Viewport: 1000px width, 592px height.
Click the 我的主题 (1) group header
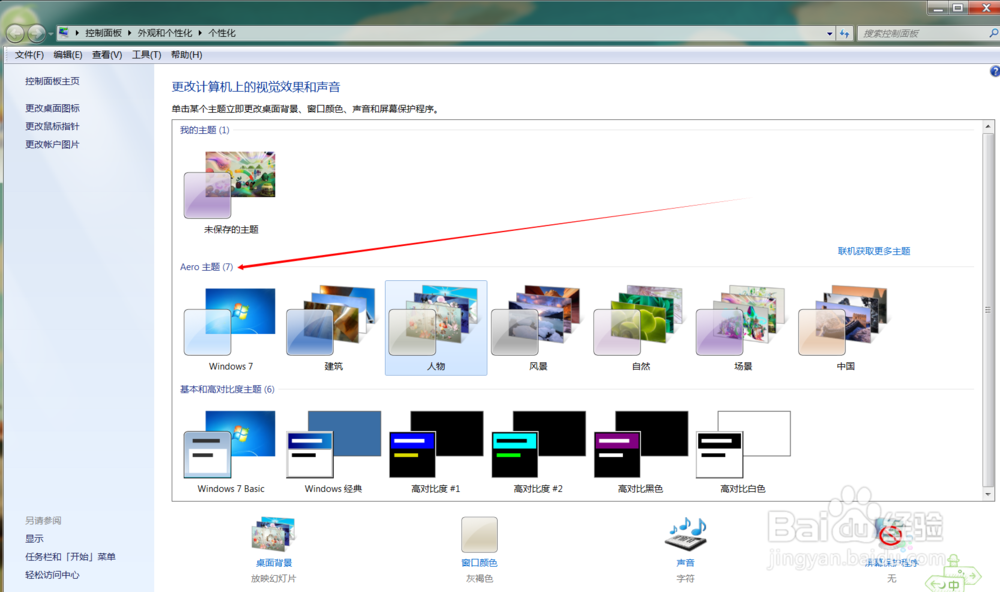pyautogui.click(x=204, y=130)
